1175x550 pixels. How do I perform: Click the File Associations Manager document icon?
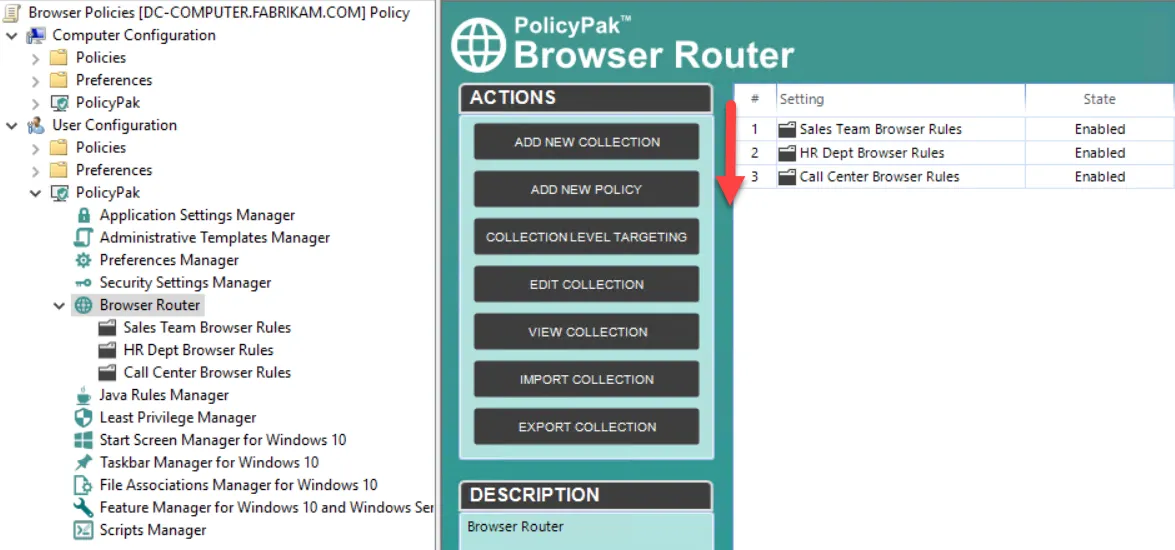[83, 485]
